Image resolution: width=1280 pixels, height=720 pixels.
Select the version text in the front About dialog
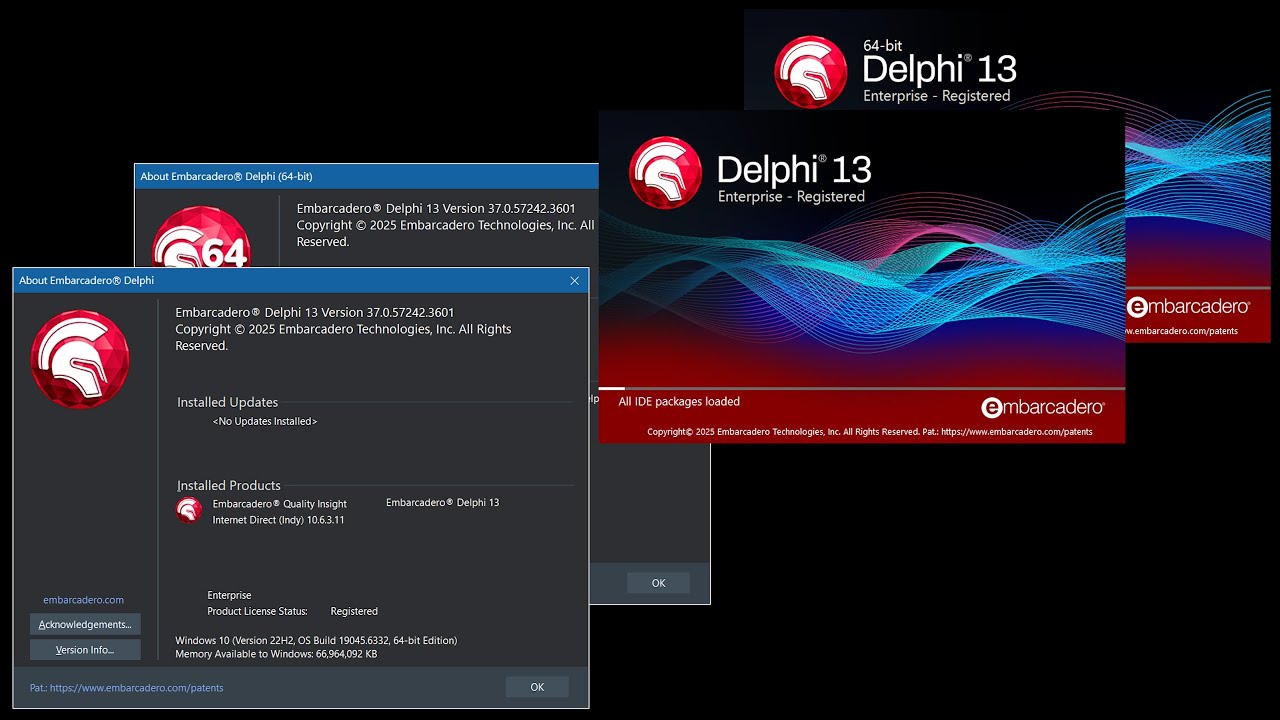315,312
